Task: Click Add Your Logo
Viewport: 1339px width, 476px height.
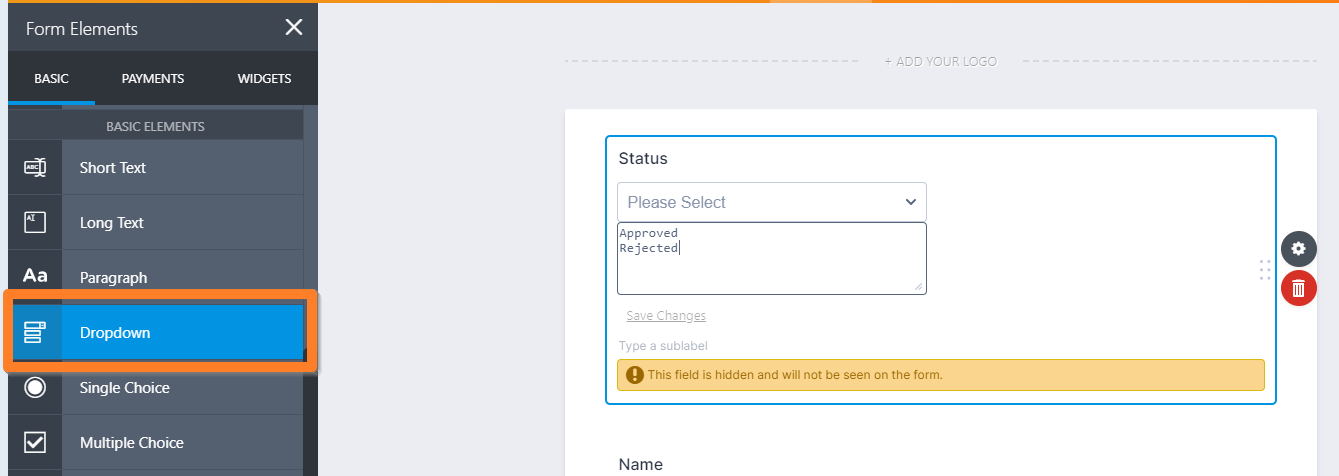Action: tap(940, 62)
